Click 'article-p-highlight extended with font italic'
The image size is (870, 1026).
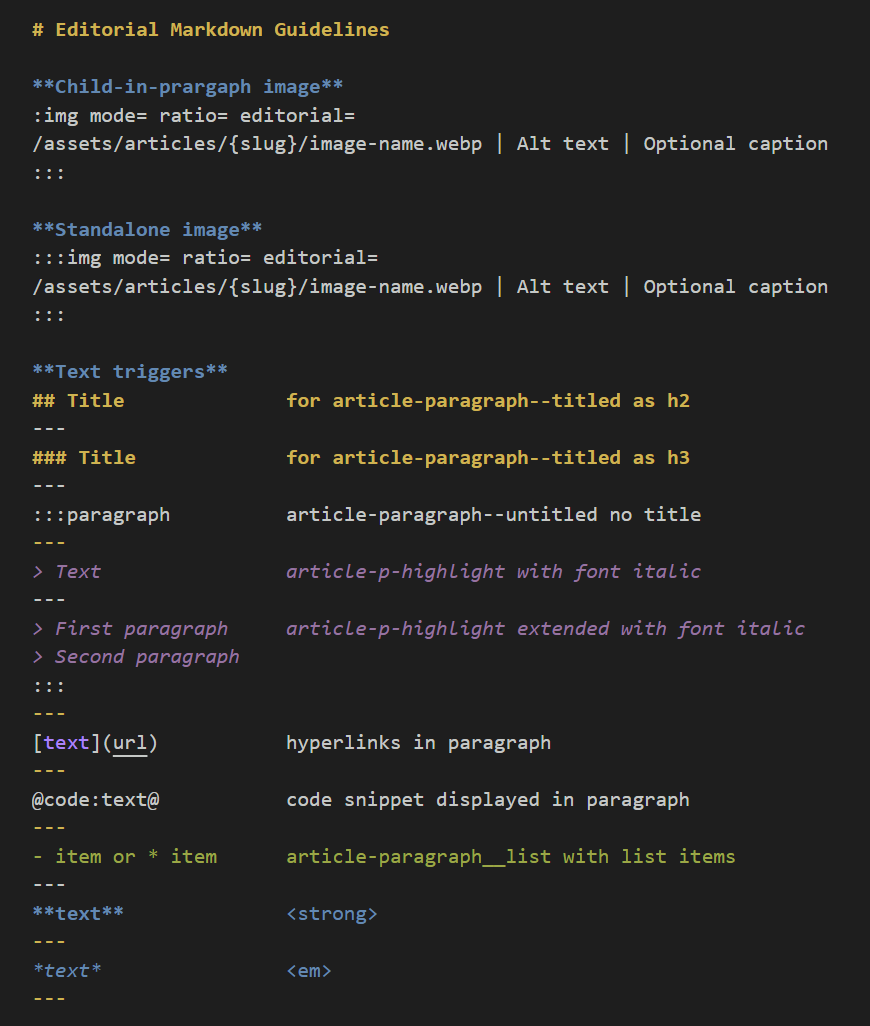click(546, 629)
